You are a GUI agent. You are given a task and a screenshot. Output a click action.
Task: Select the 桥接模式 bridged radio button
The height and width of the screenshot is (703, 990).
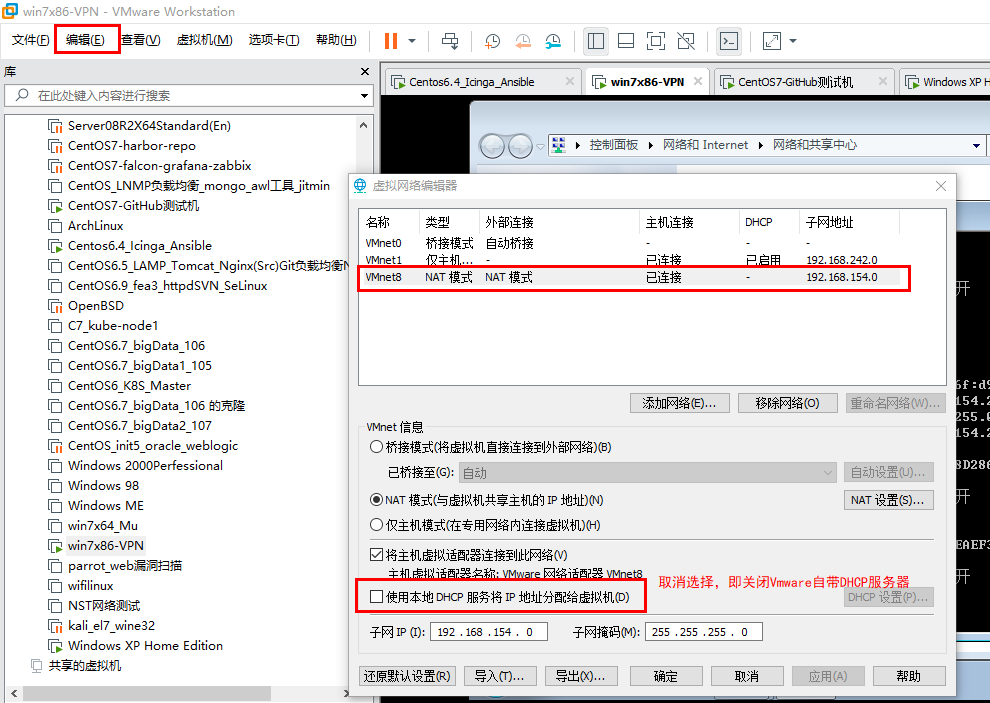(376, 447)
